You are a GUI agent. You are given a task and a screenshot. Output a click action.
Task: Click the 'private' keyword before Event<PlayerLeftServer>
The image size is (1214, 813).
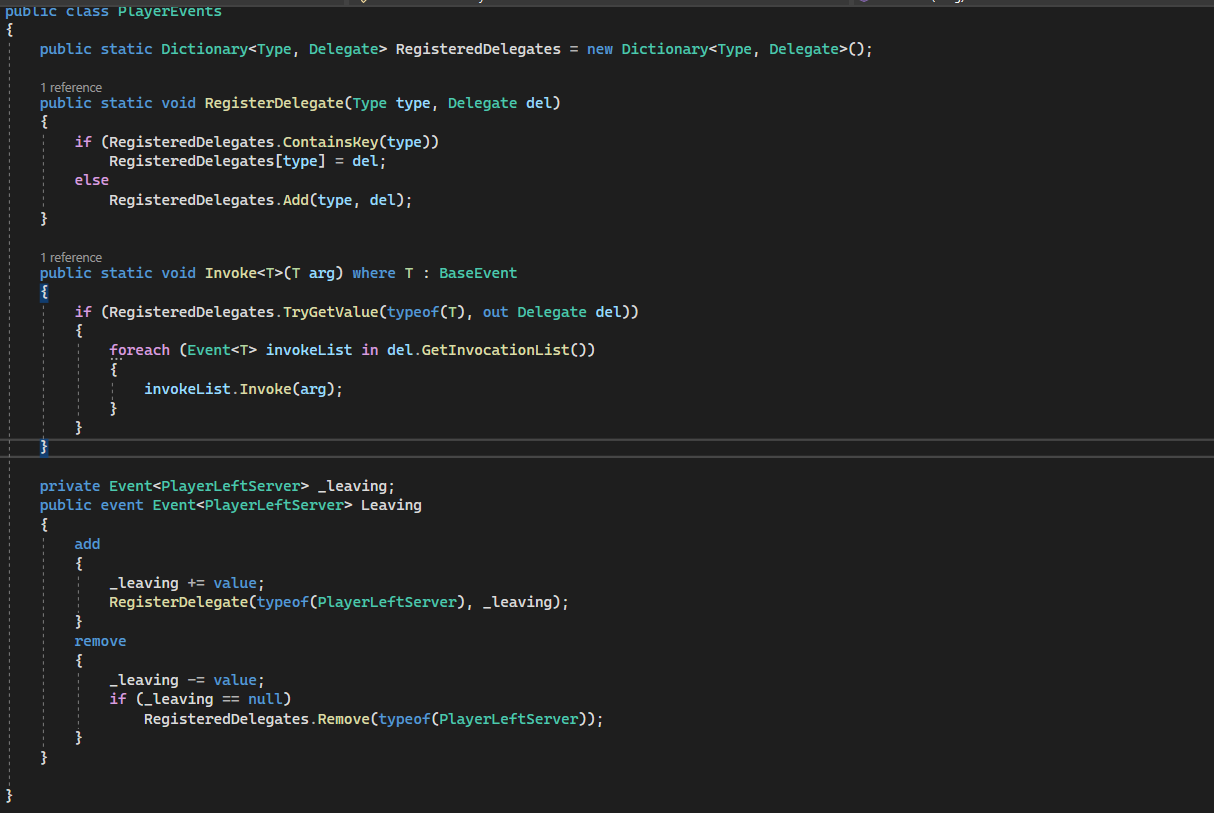70,486
